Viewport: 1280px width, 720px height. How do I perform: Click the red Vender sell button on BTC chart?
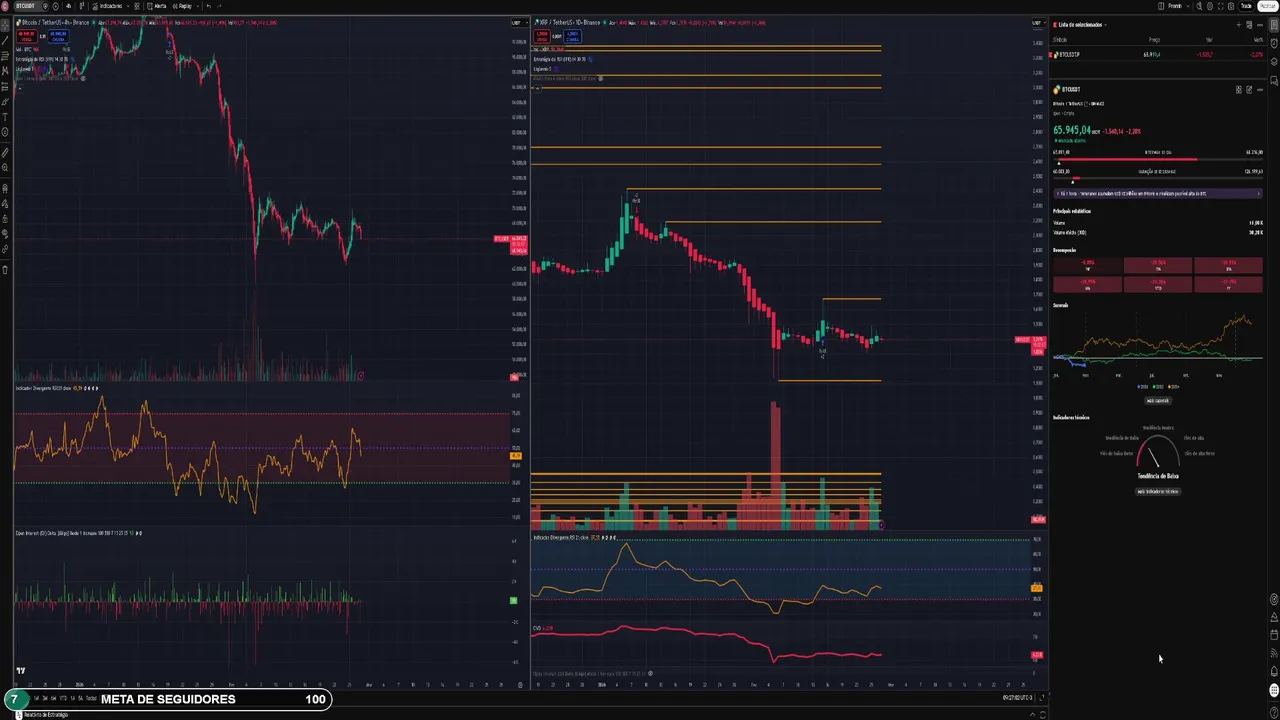27,36
